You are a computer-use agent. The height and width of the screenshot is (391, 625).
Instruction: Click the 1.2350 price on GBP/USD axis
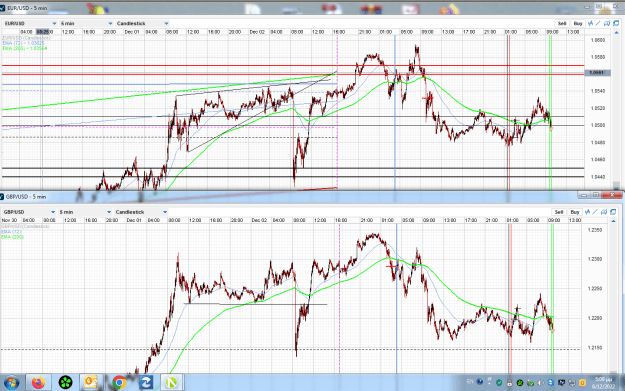(595, 230)
